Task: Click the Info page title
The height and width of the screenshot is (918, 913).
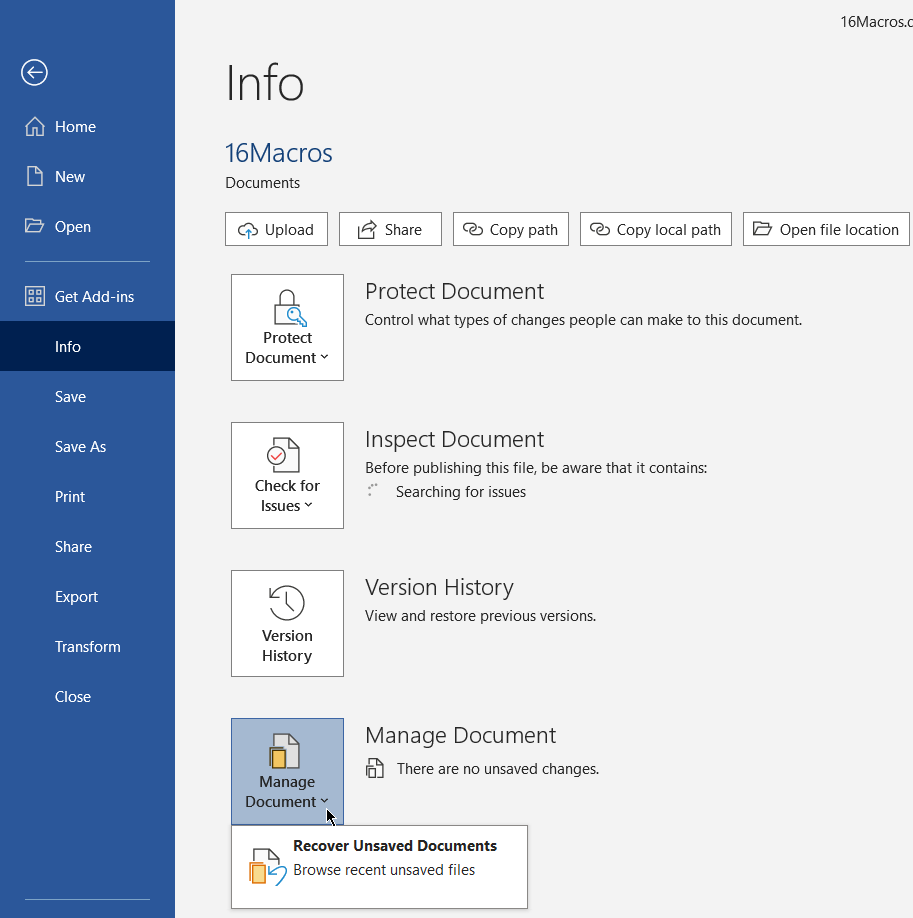Action: click(265, 83)
